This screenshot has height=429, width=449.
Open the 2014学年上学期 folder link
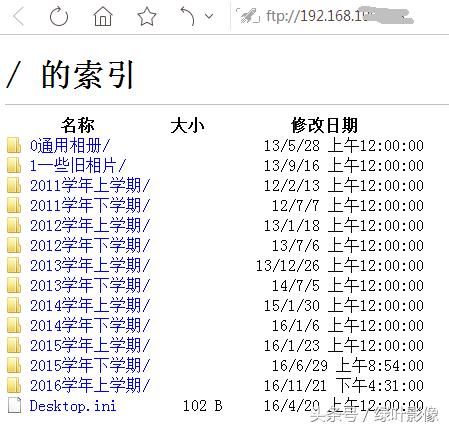point(90,306)
